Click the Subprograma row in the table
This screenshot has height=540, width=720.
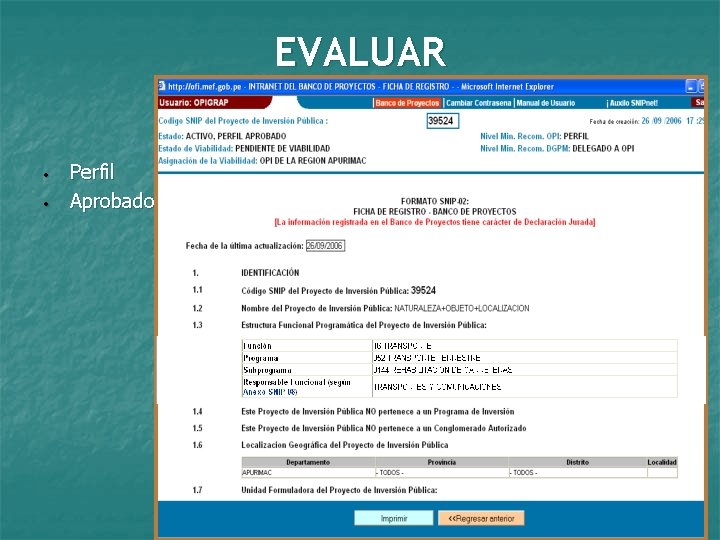(x=459, y=370)
